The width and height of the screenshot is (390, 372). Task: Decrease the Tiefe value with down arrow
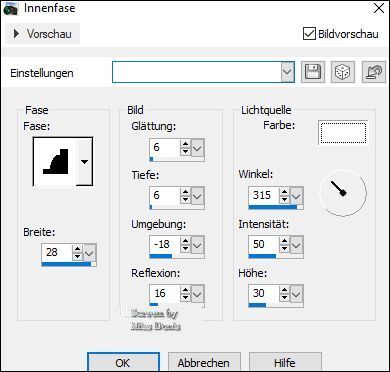(185, 200)
